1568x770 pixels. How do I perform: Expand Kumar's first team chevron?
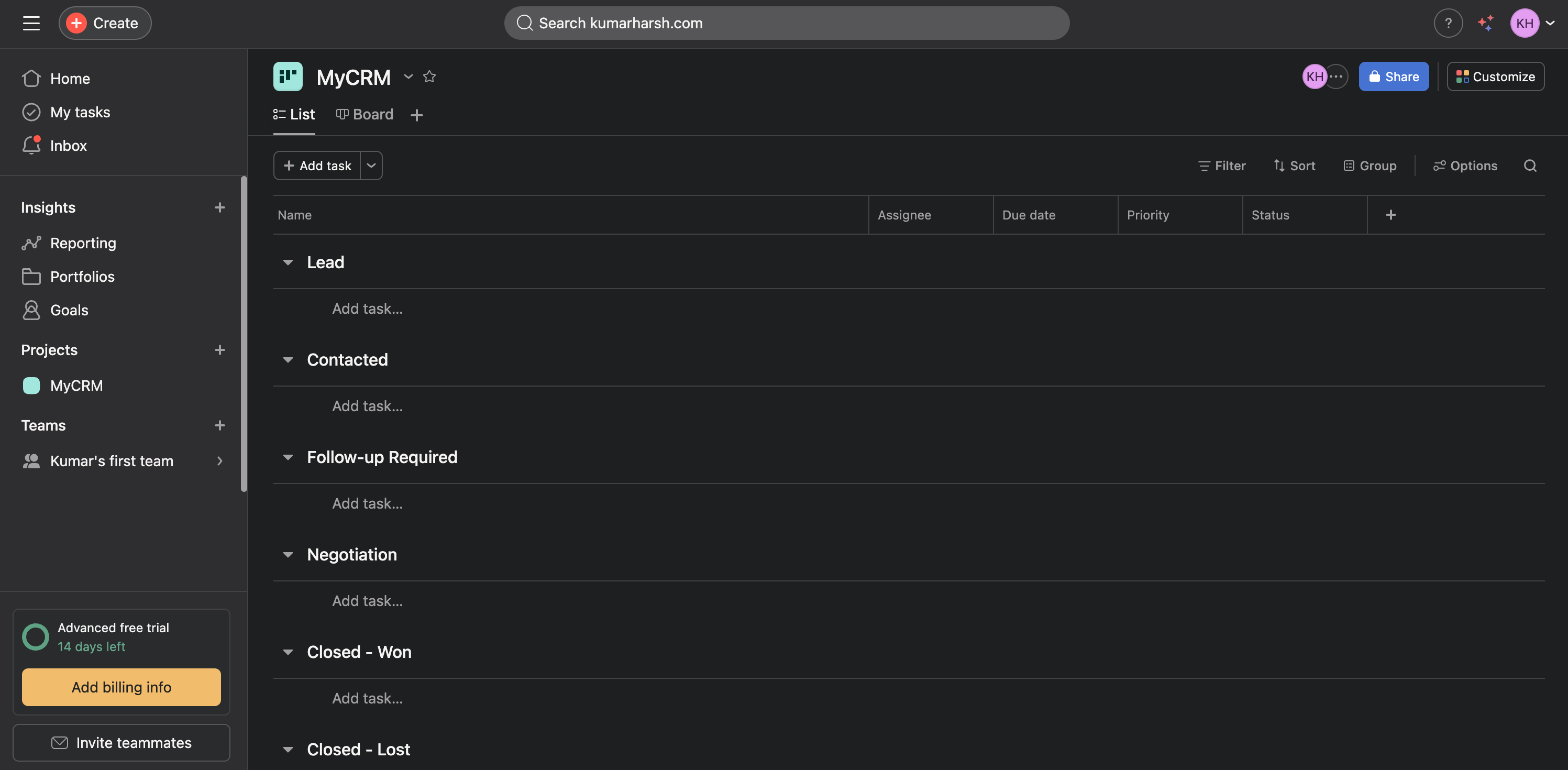coord(220,461)
